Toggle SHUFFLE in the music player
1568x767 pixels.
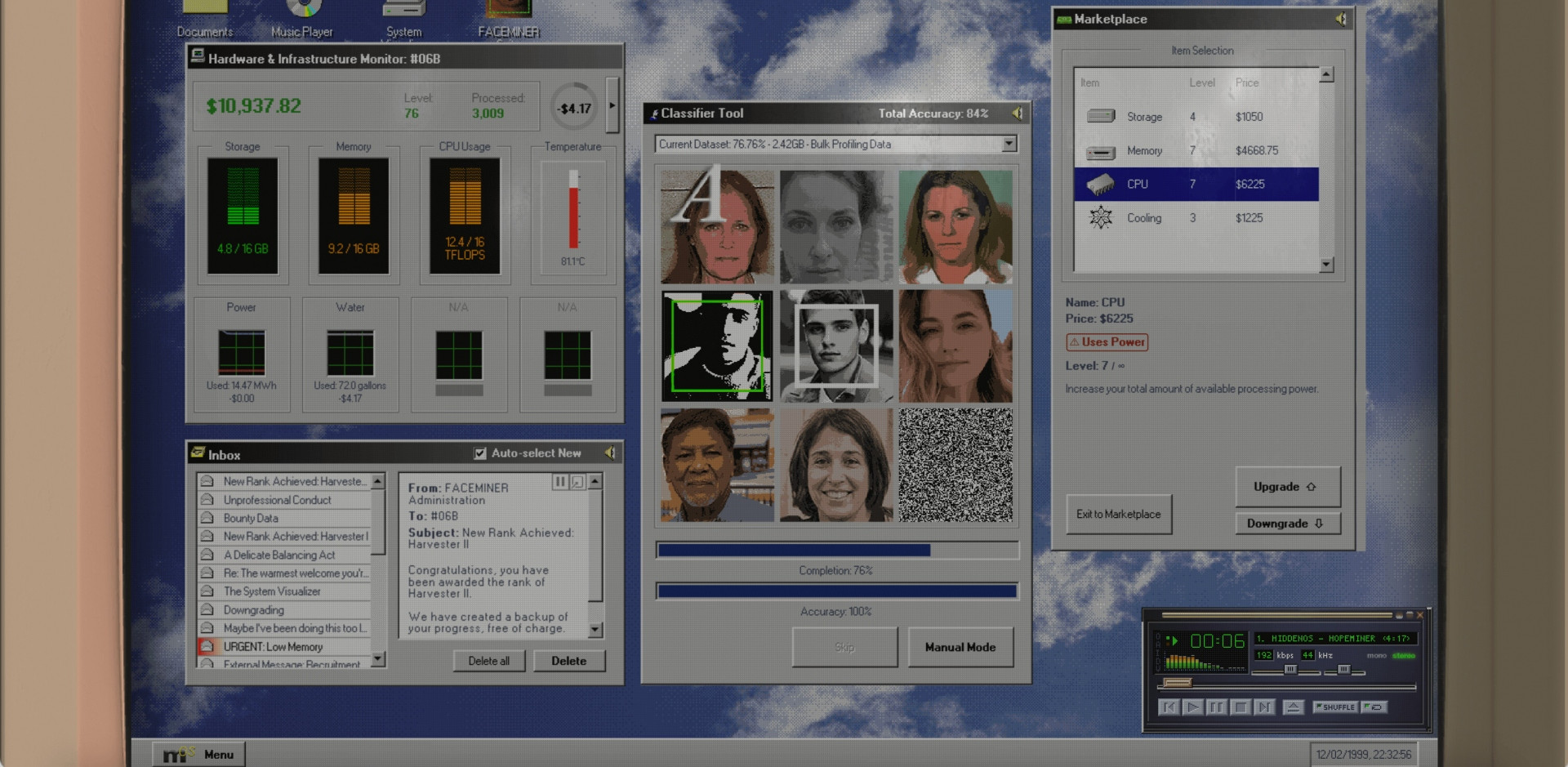[x=1334, y=707]
